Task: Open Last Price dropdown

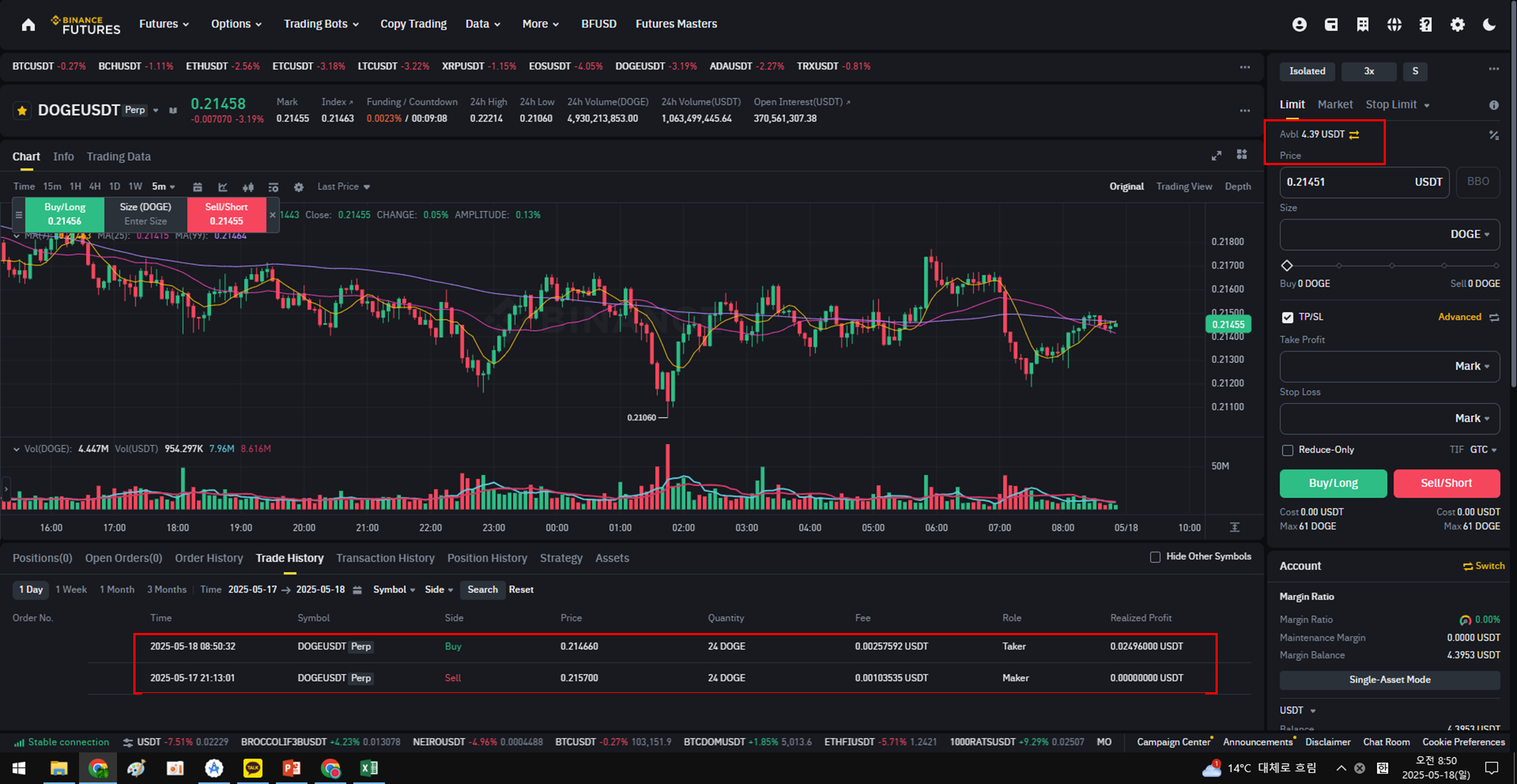Action: coord(343,187)
